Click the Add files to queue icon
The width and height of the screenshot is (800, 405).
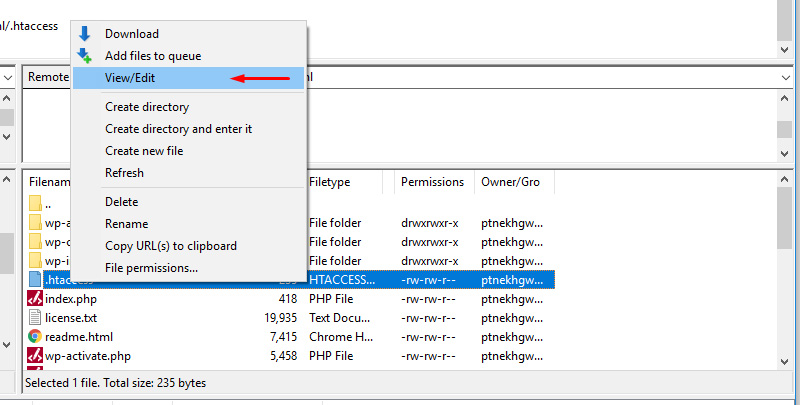coord(85,56)
